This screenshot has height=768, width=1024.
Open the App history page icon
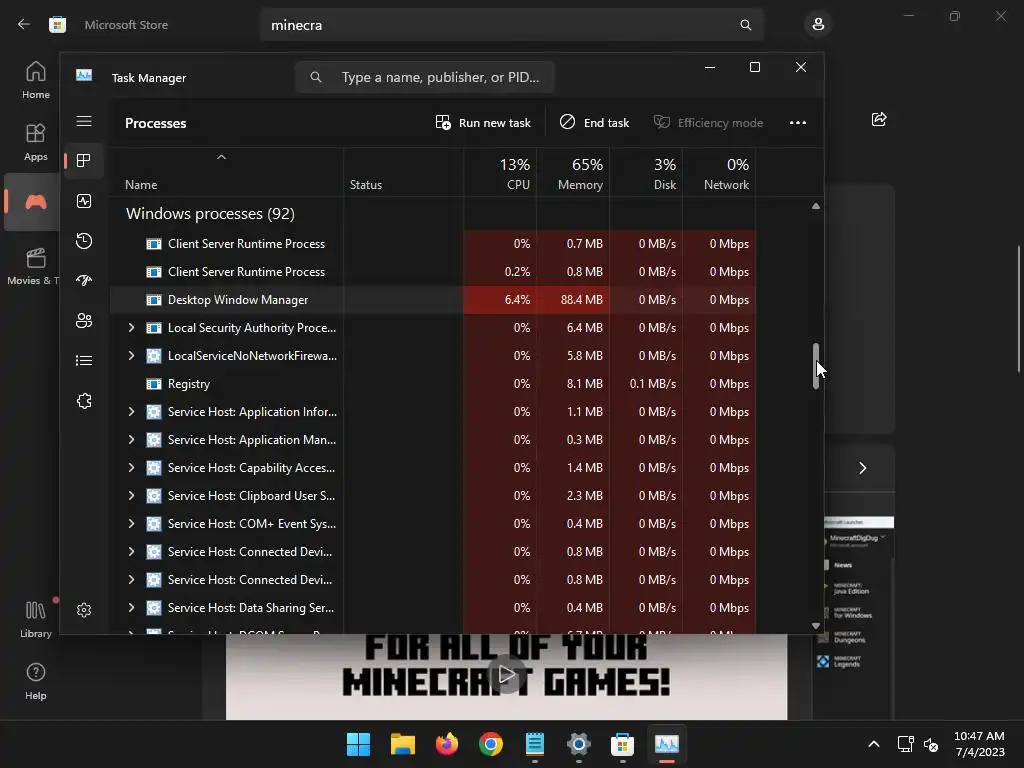coord(84,241)
